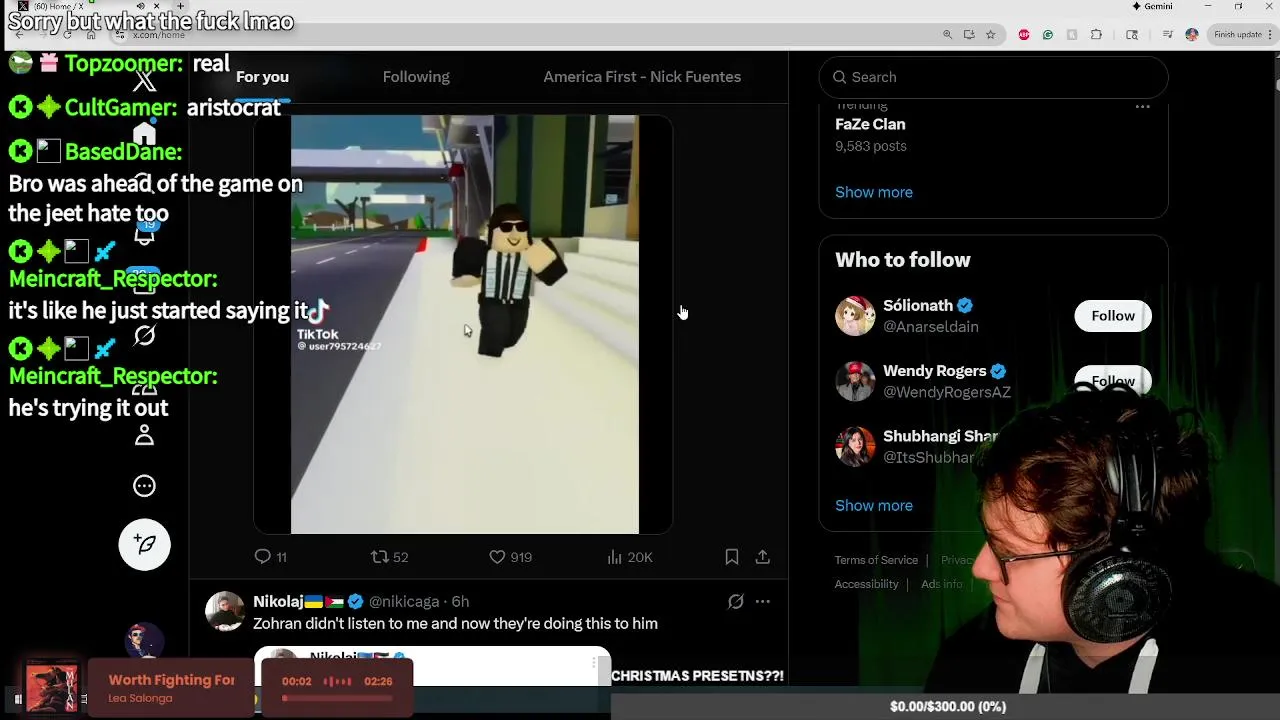
Task: Bookmark the video post
Action: (x=732, y=557)
